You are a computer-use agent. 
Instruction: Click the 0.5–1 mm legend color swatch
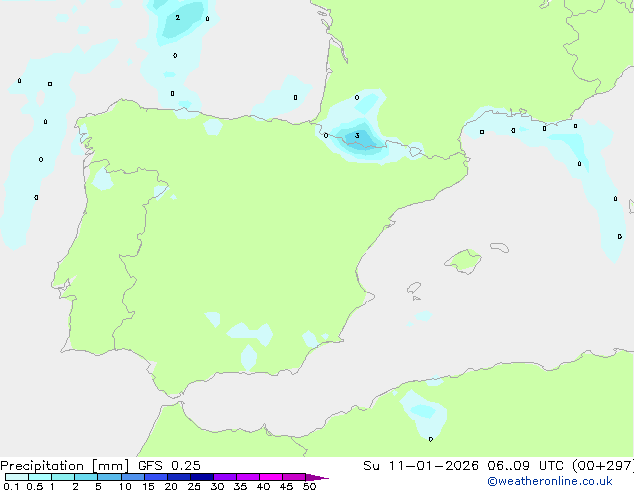[x=40, y=477]
